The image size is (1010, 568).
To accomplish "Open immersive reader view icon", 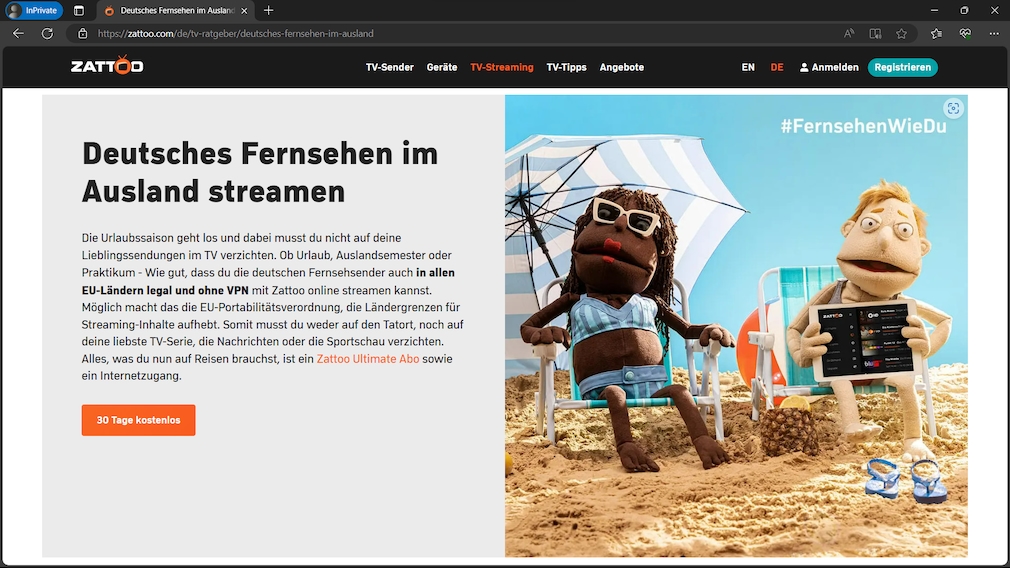I will click(x=875, y=33).
